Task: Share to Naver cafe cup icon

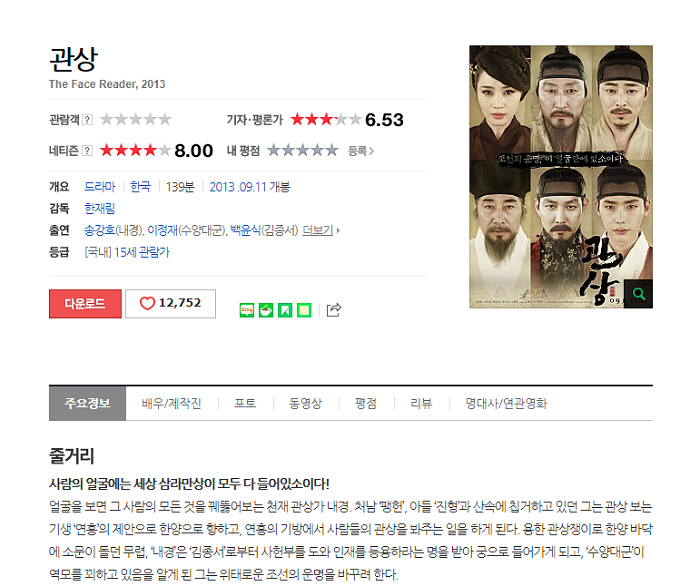Action: 266,310
